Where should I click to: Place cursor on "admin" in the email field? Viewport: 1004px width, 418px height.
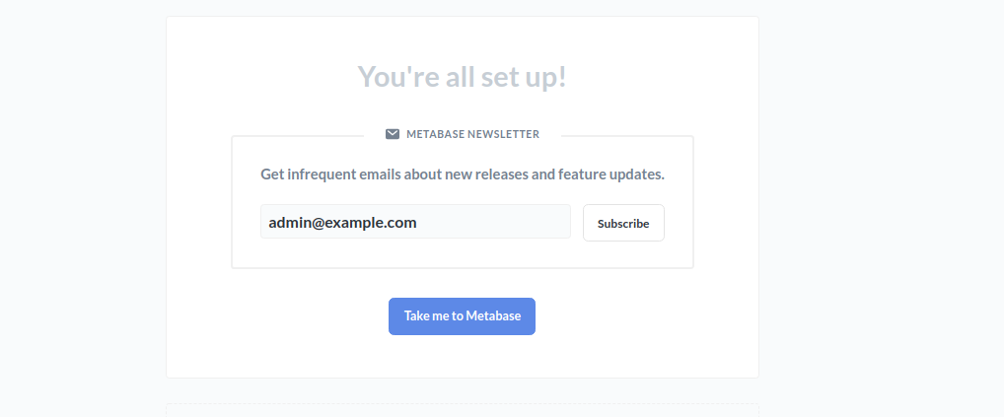[x=287, y=223]
